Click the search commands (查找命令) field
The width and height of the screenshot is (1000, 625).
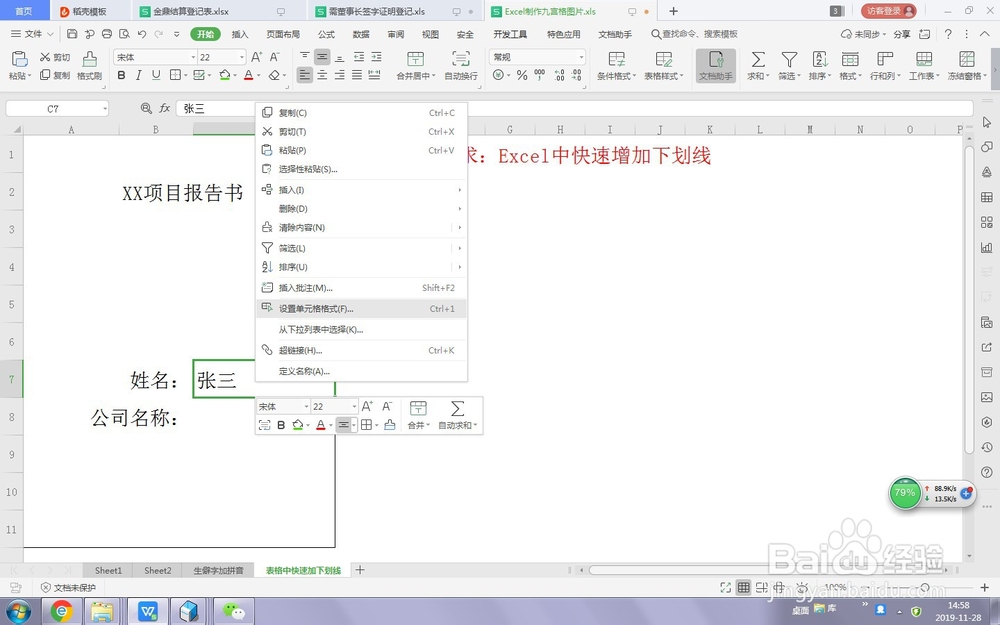[x=694, y=34]
